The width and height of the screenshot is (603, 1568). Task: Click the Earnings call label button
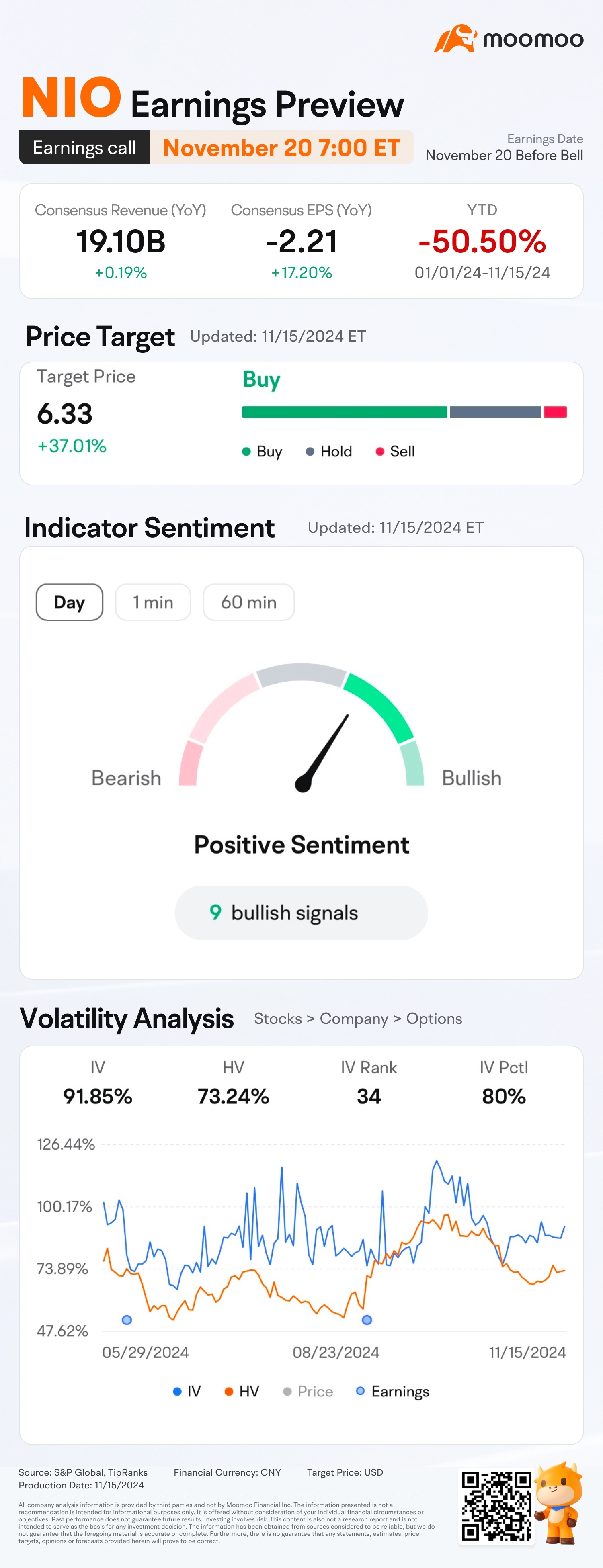point(84,147)
